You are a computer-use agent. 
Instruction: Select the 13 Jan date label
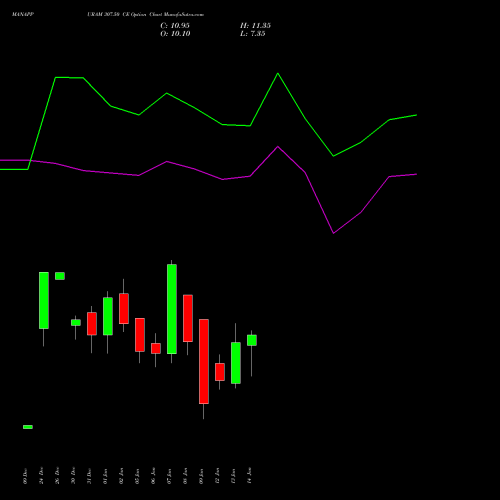click(234, 476)
